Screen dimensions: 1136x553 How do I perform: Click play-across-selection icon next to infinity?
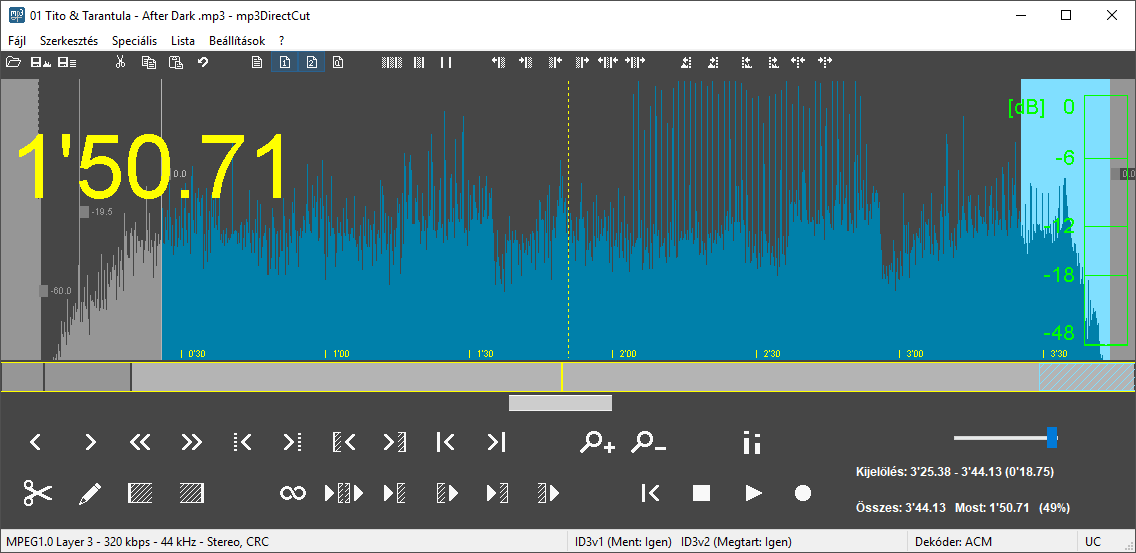(343, 494)
